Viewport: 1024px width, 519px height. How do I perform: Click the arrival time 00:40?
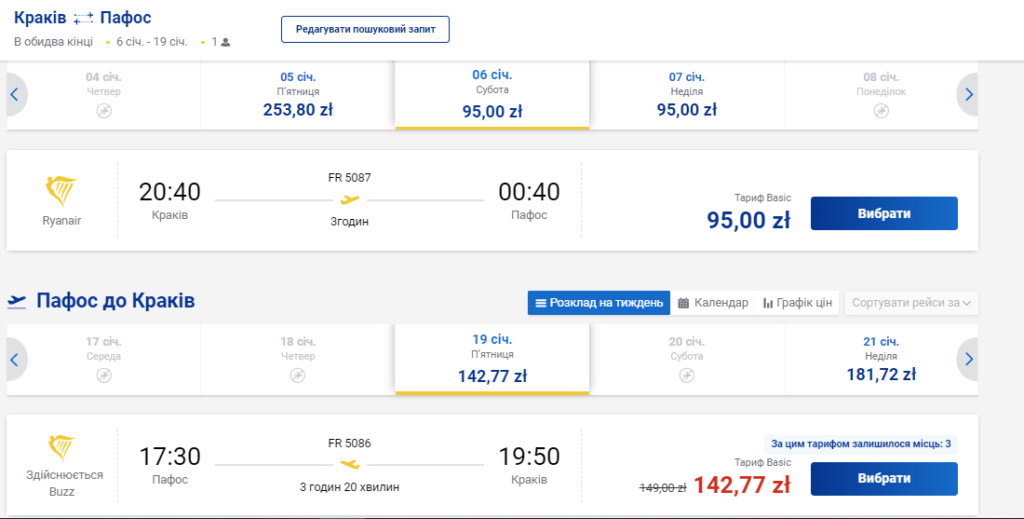(x=529, y=192)
